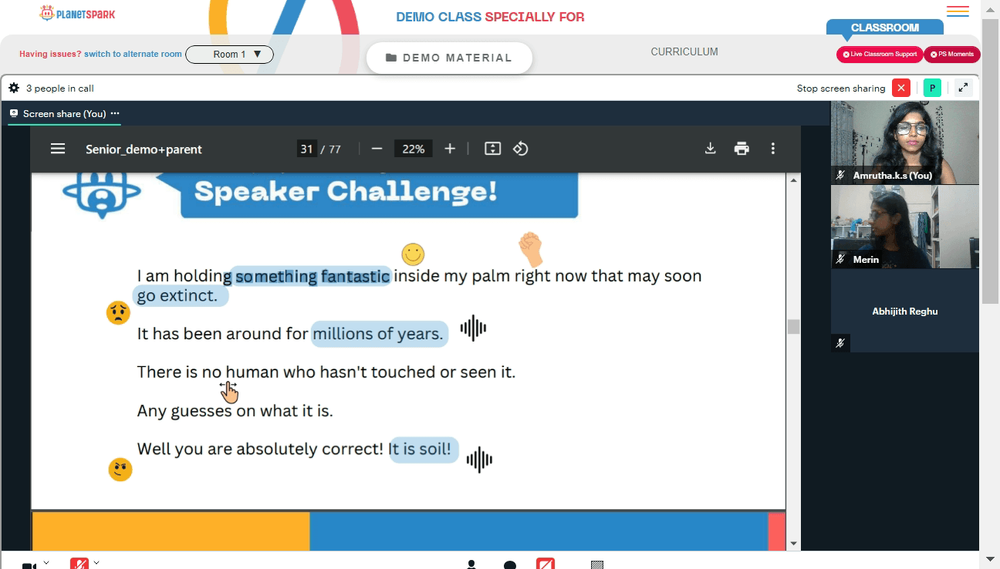The image size is (1000, 569).
Task: Toggle the camera button in call bar
Action: (x=29, y=565)
